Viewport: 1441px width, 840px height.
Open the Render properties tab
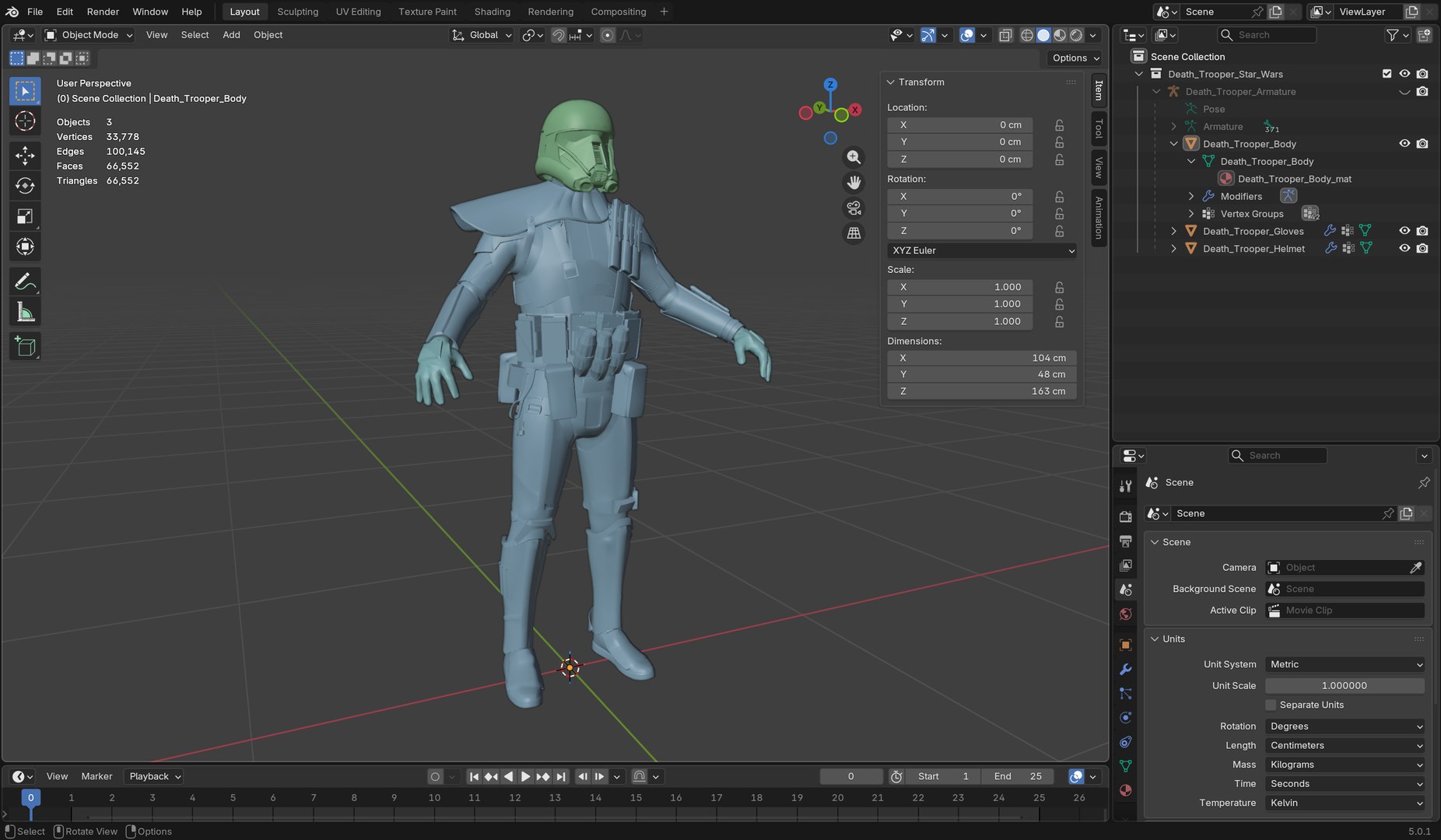pos(1125,516)
